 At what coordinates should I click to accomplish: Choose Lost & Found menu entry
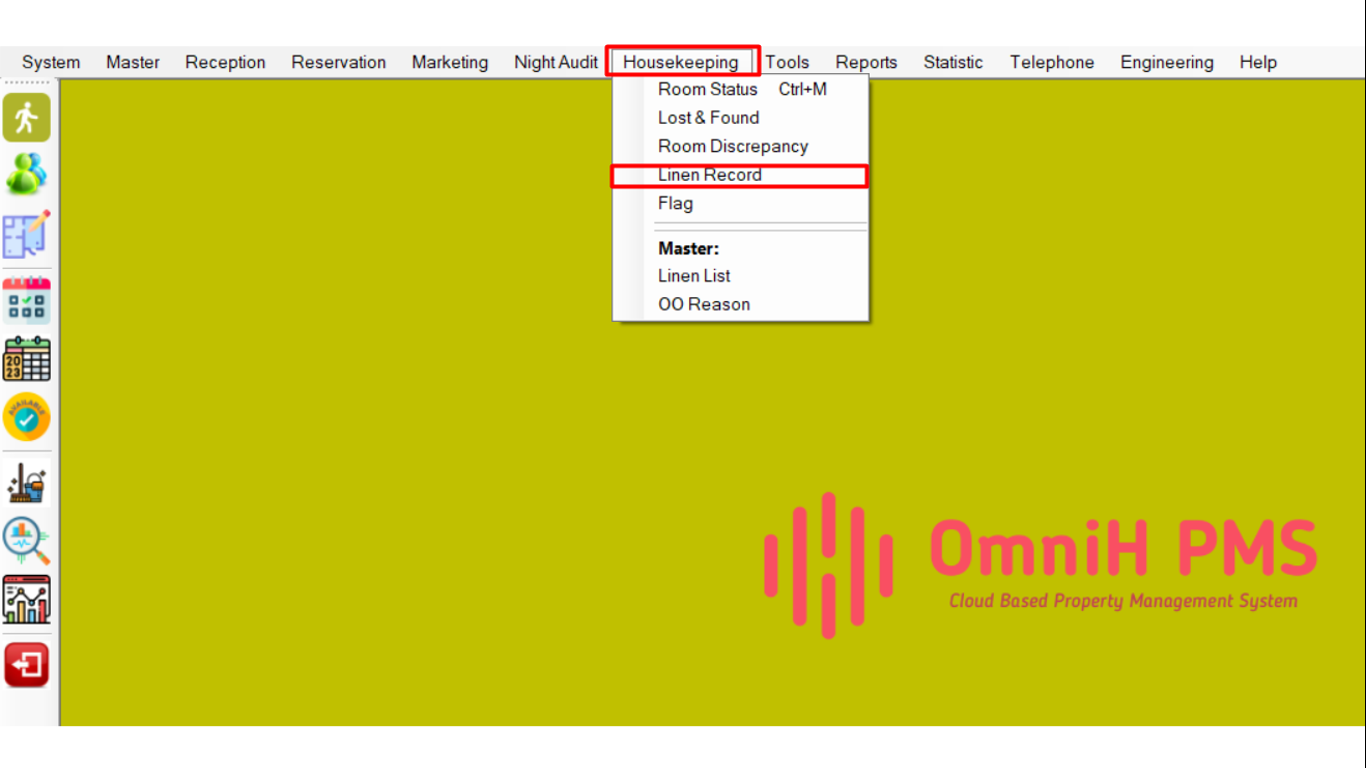click(741, 118)
